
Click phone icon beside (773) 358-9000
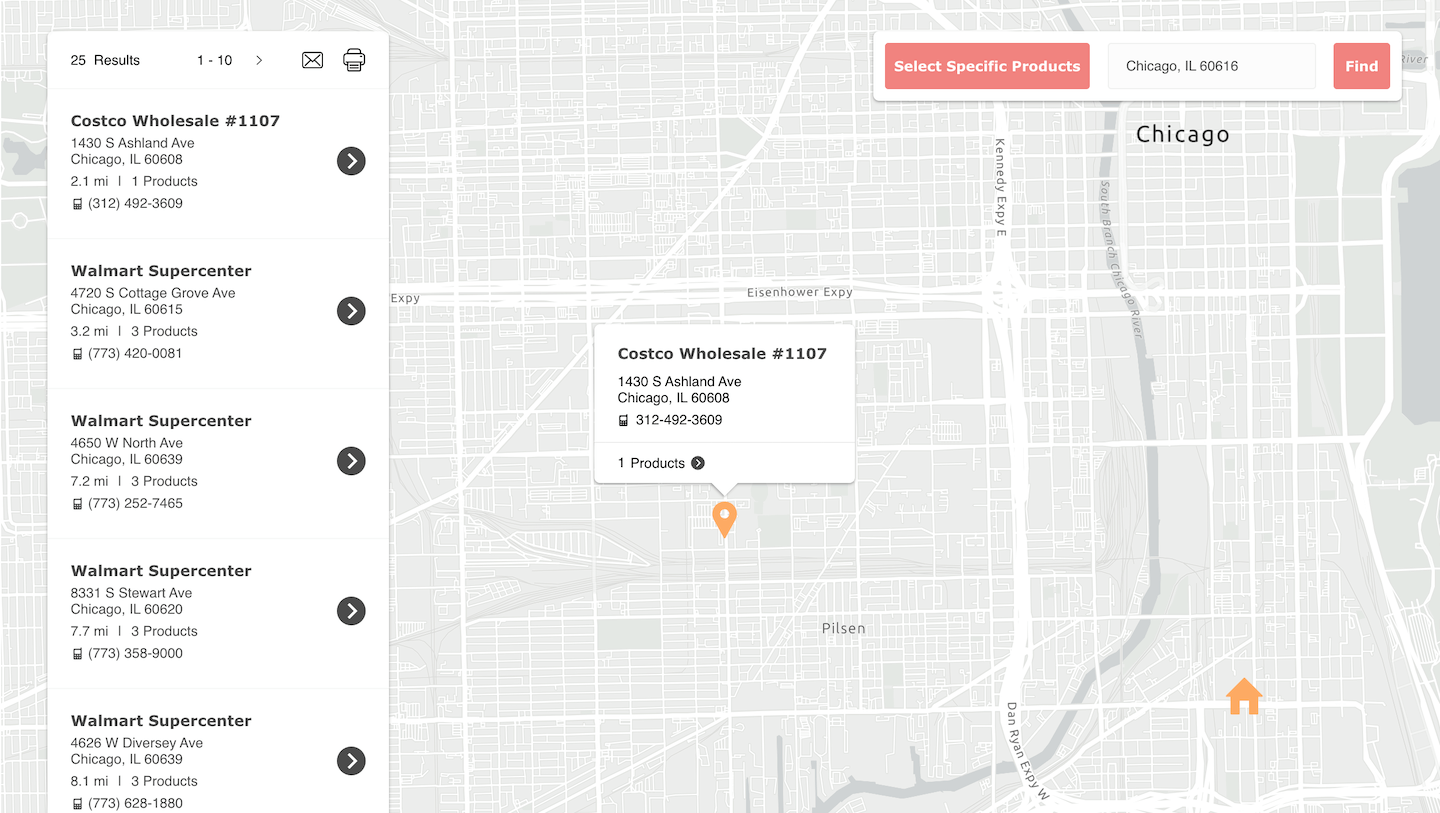click(77, 654)
